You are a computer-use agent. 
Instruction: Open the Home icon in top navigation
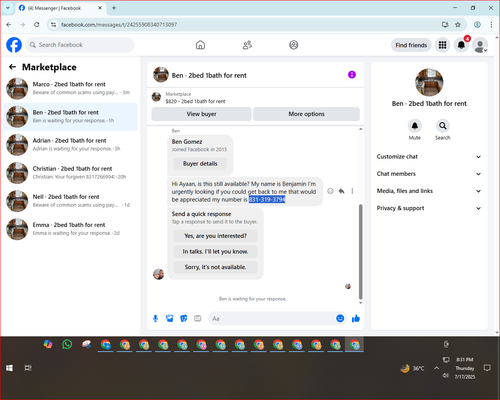point(200,45)
